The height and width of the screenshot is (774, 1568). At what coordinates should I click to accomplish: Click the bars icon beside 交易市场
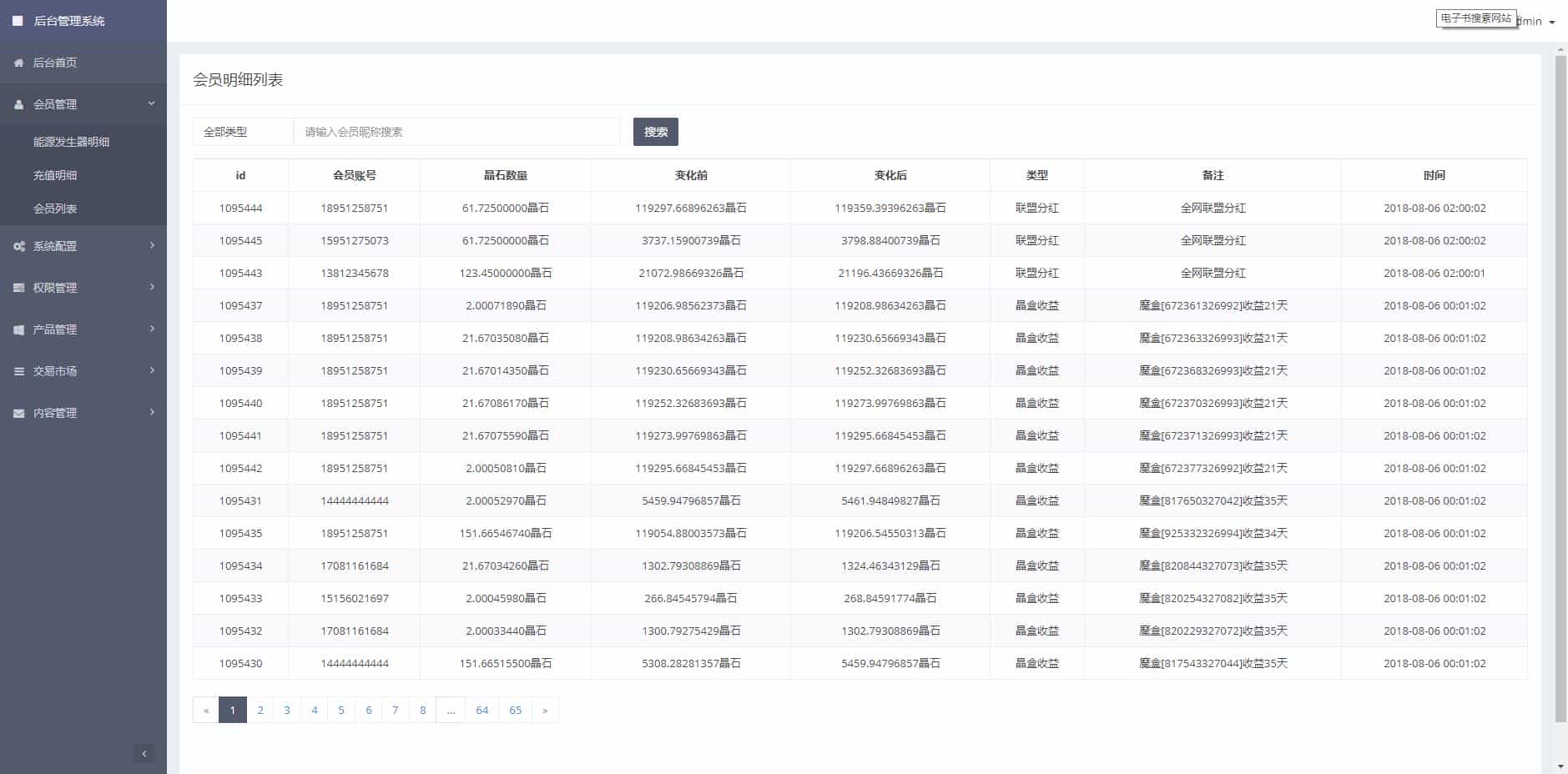click(x=18, y=371)
